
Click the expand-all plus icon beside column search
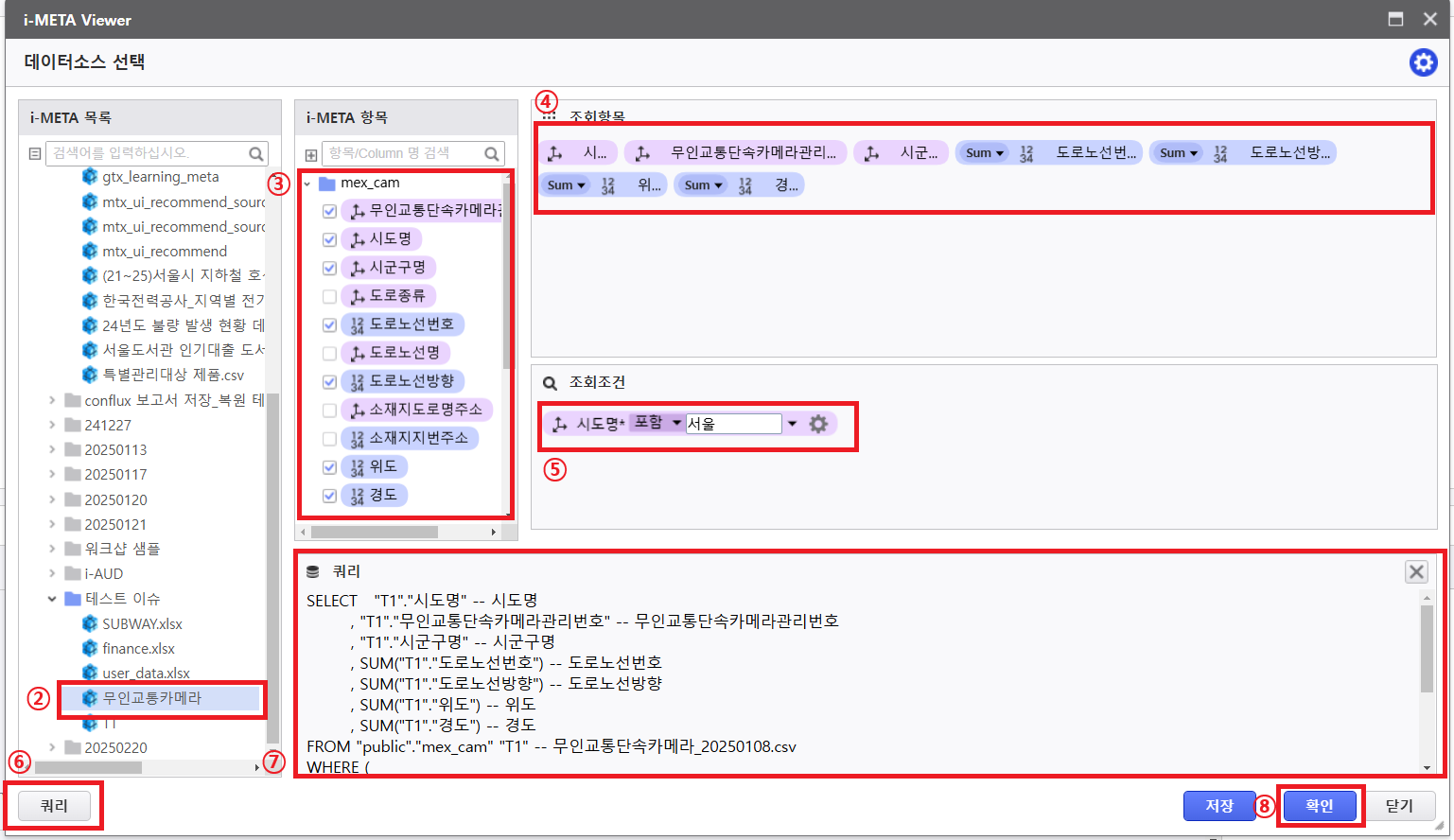click(311, 154)
